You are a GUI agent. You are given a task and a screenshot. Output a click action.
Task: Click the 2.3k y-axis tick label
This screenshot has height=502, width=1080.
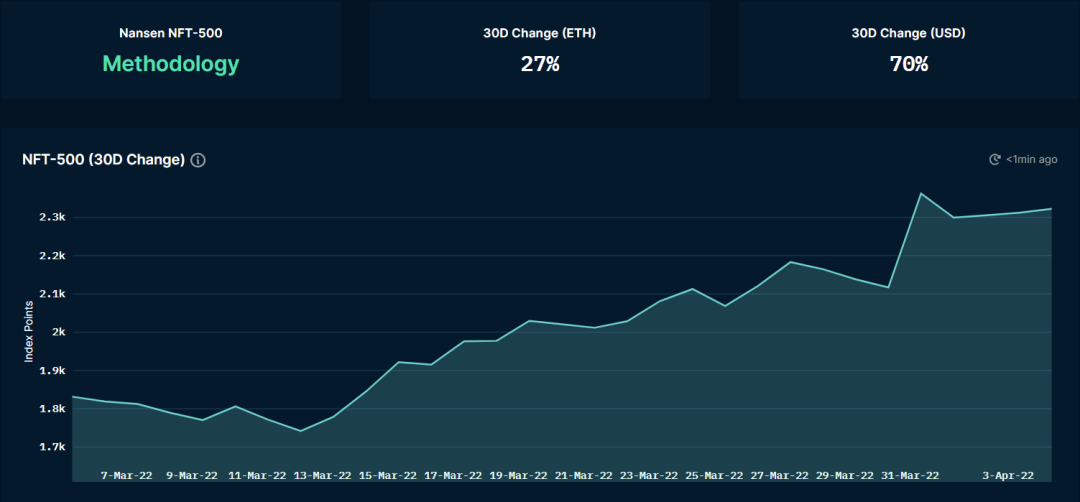(52, 218)
